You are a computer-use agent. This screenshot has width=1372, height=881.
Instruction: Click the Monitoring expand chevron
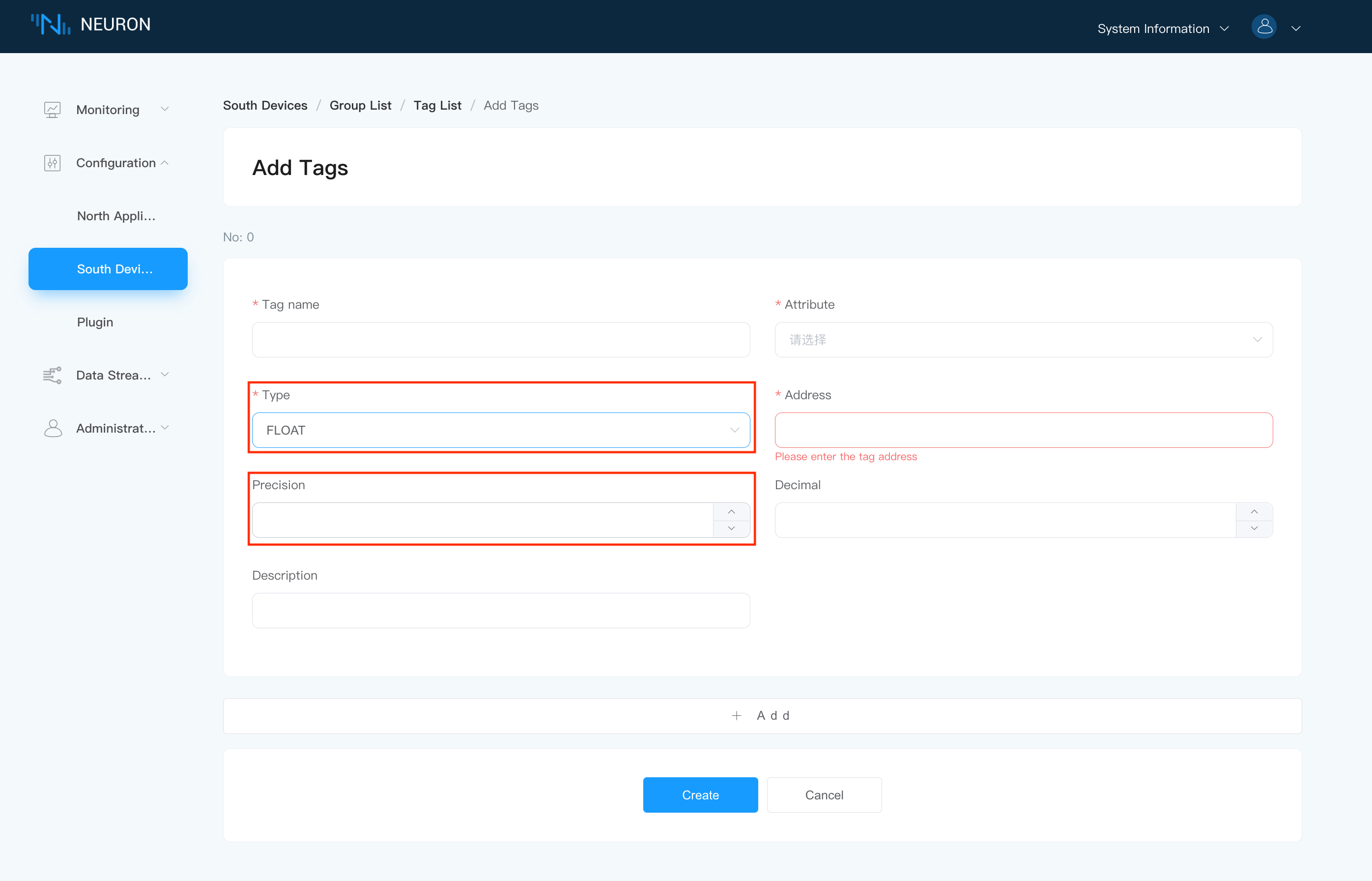click(166, 109)
